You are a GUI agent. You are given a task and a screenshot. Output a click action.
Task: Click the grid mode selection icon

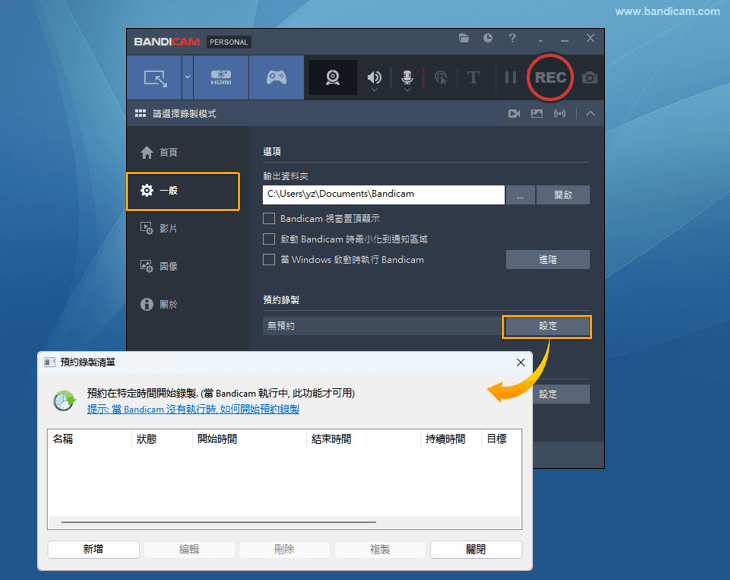coord(140,114)
